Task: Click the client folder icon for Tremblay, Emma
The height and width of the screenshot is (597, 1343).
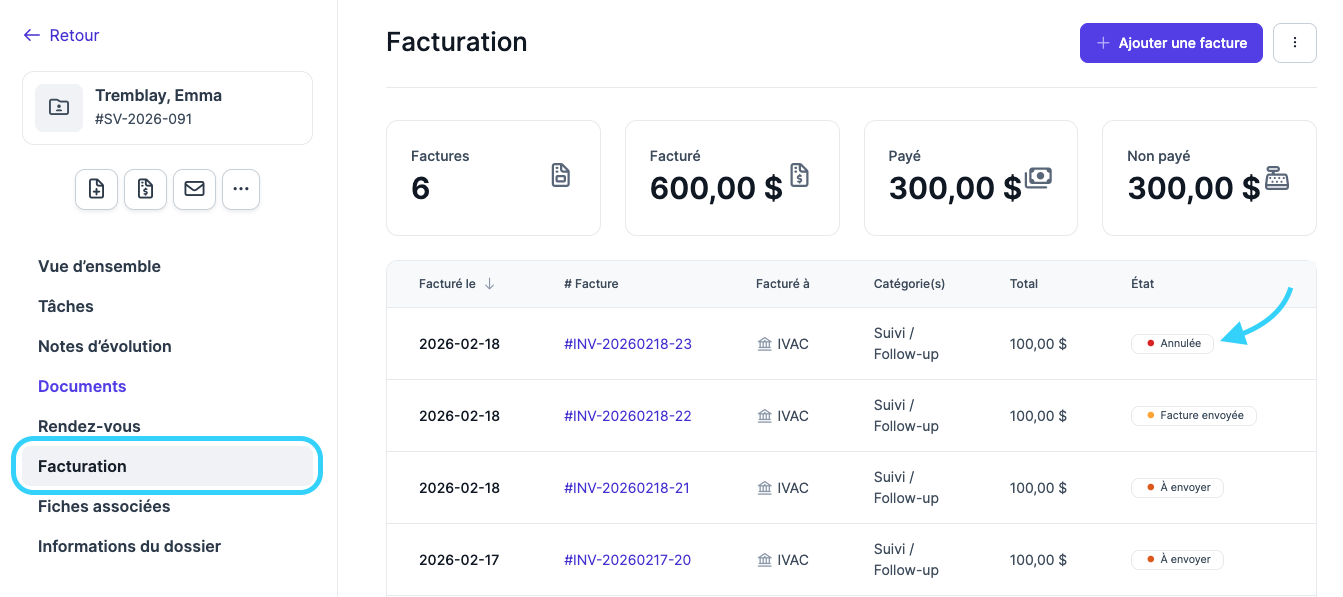Action: pyautogui.click(x=59, y=108)
